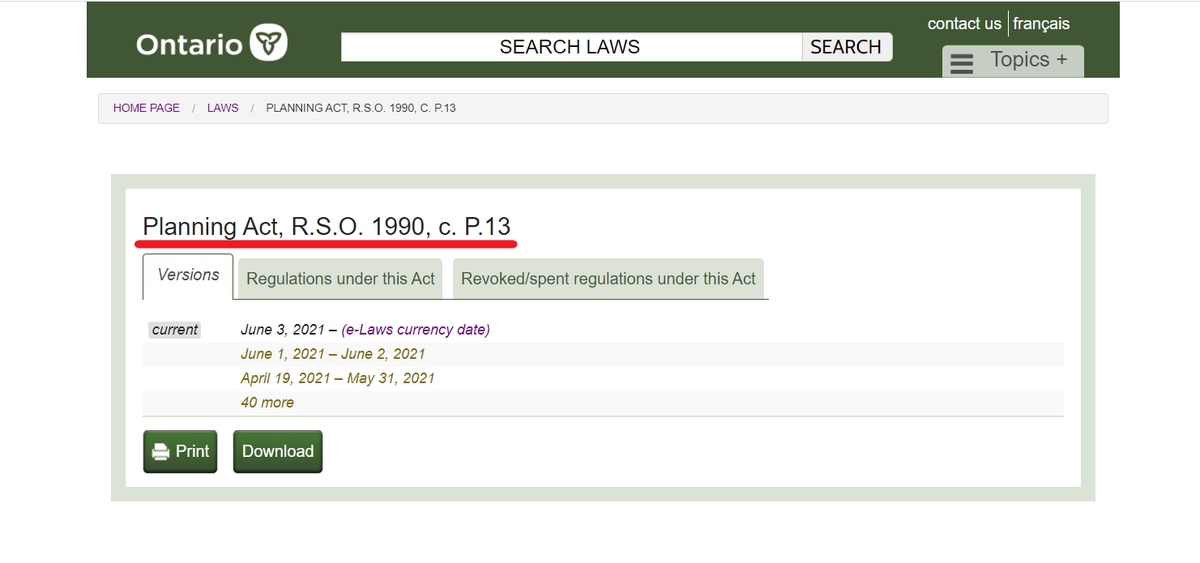The width and height of the screenshot is (1200, 563).
Task: Focus the Search Laws input field
Action: pyautogui.click(x=571, y=47)
